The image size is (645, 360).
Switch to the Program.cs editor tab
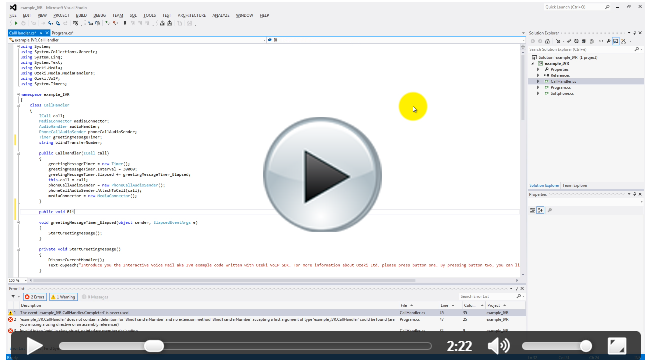click(62, 33)
